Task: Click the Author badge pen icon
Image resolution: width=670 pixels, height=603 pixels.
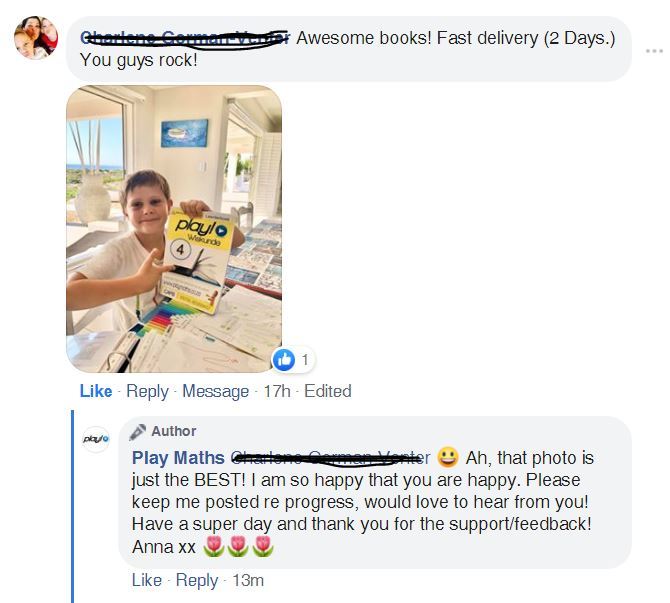Action: (138, 432)
